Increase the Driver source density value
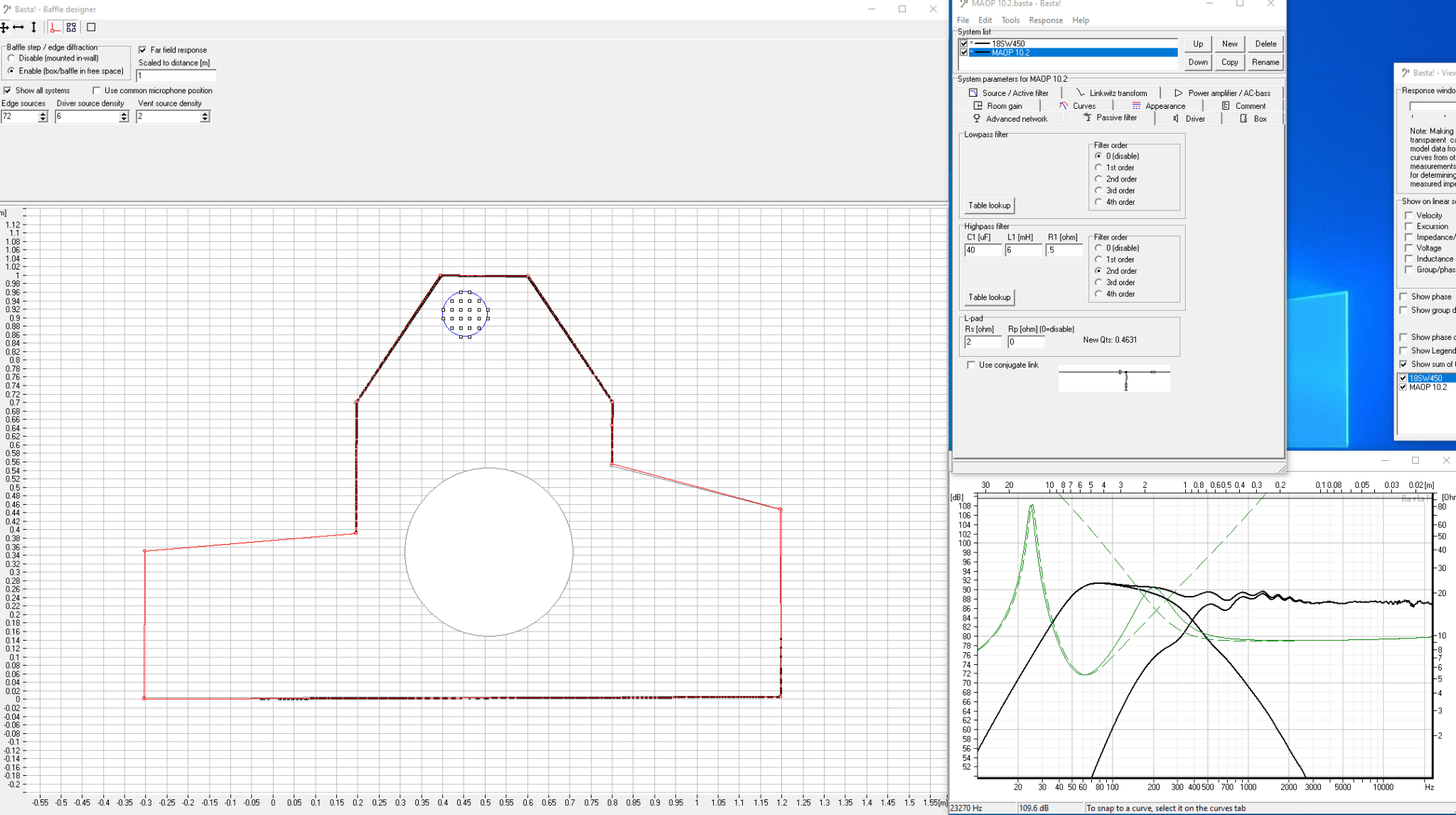The height and width of the screenshot is (815, 1456). (124, 114)
